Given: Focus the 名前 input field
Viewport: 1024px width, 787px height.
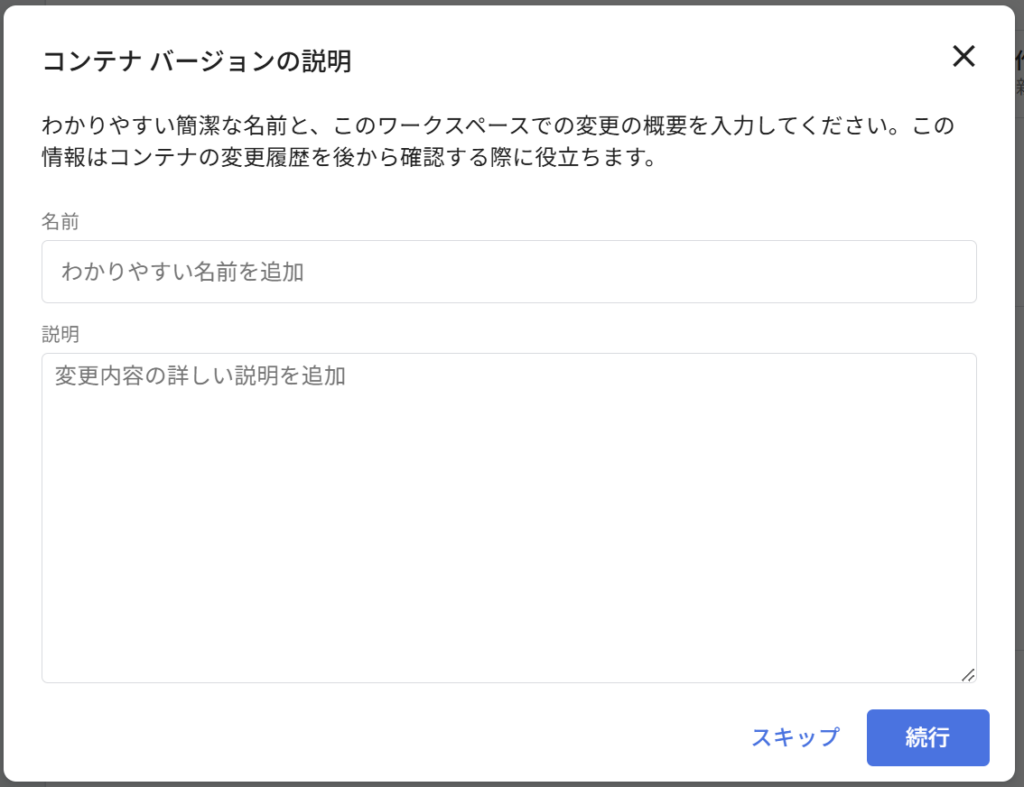Looking at the screenshot, I should [508, 271].
